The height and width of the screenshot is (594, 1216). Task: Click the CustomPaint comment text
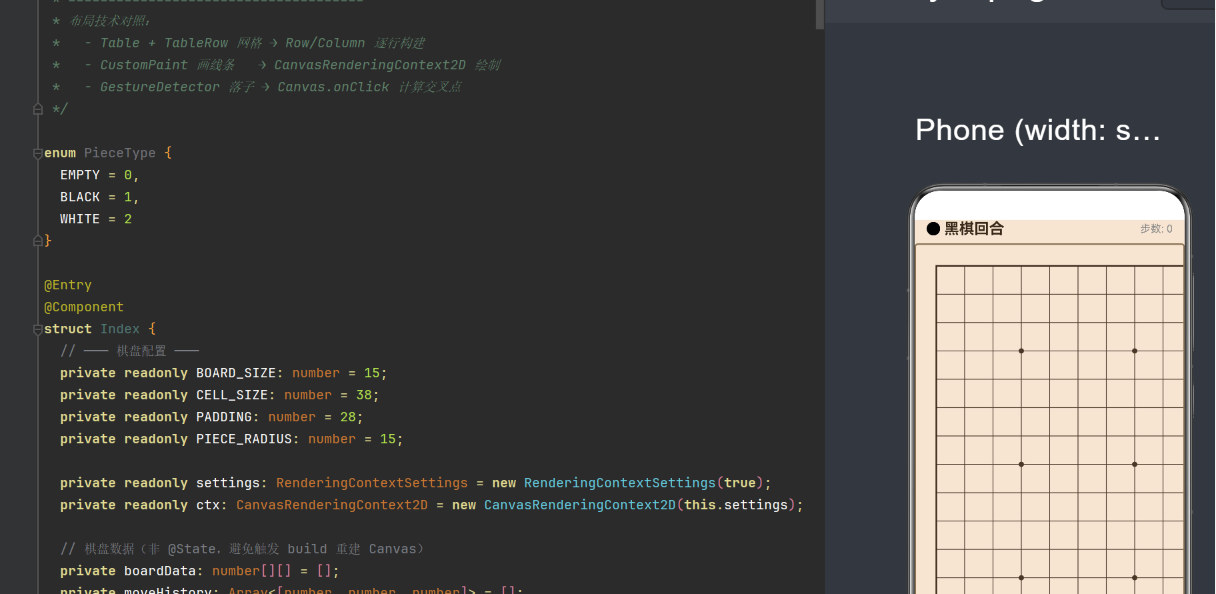point(144,65)
